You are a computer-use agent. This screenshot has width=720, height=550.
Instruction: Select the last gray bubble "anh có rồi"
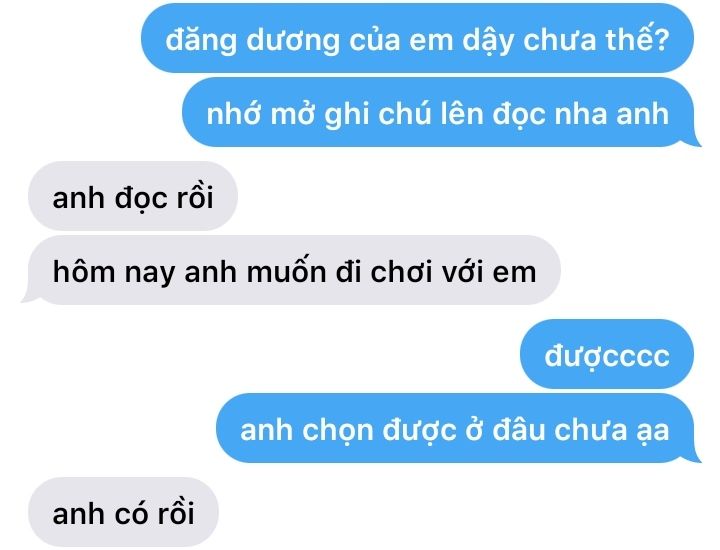coord(123,512)
